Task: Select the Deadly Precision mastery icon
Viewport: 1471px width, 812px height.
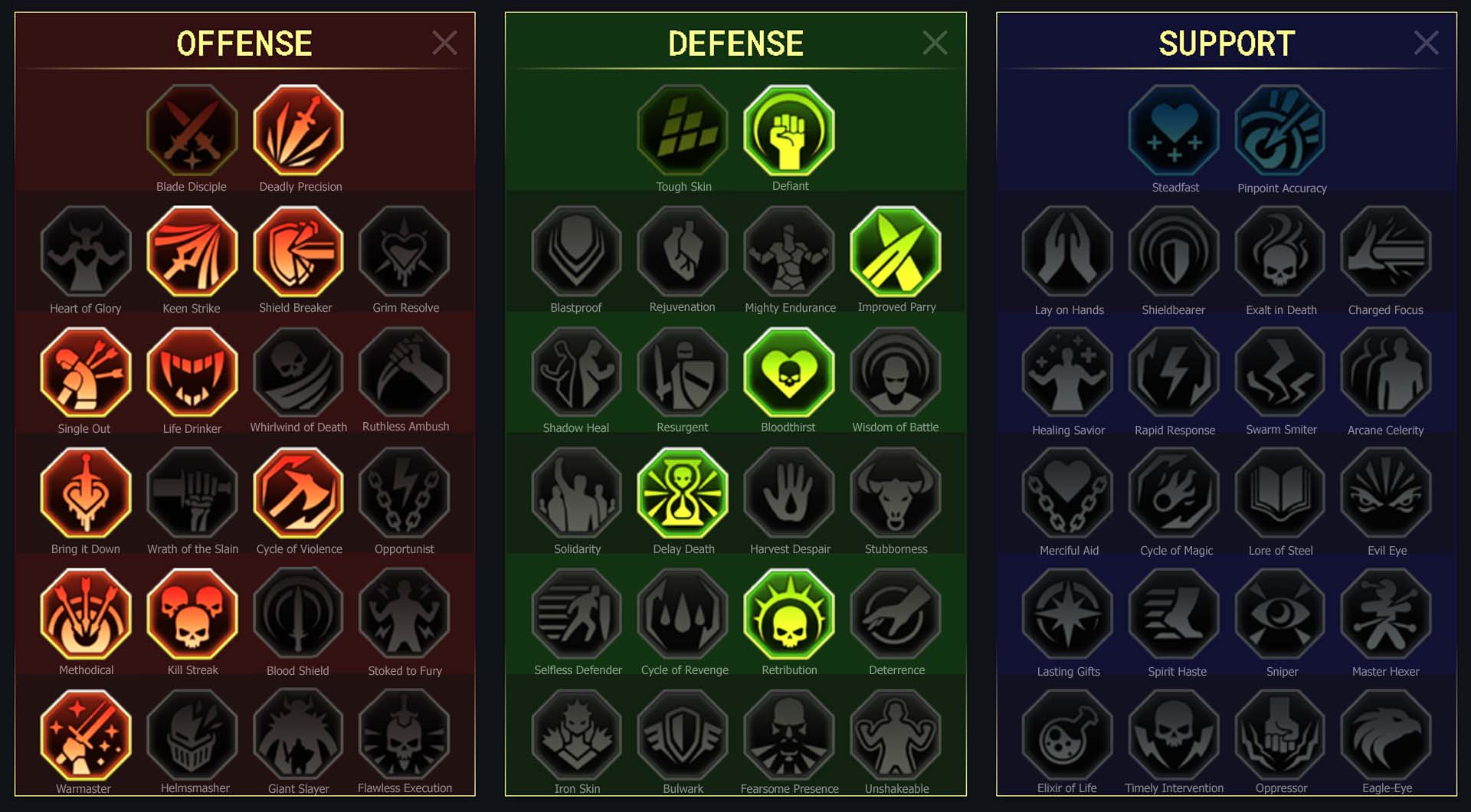Action: tap(298, 130)
